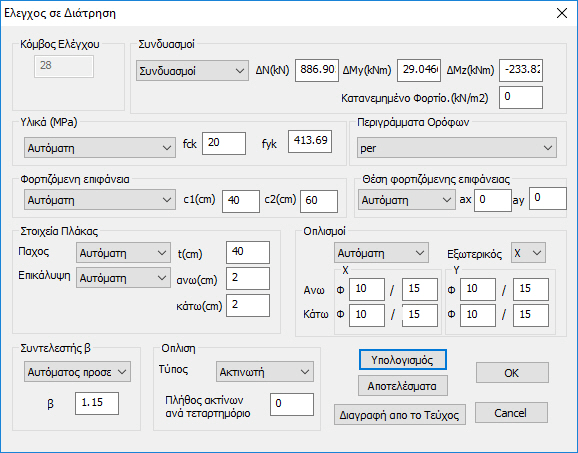Open the Αποτελέσματα results button
The width and height of the screenshot is (578, 453).
click(x=403, y=386)
